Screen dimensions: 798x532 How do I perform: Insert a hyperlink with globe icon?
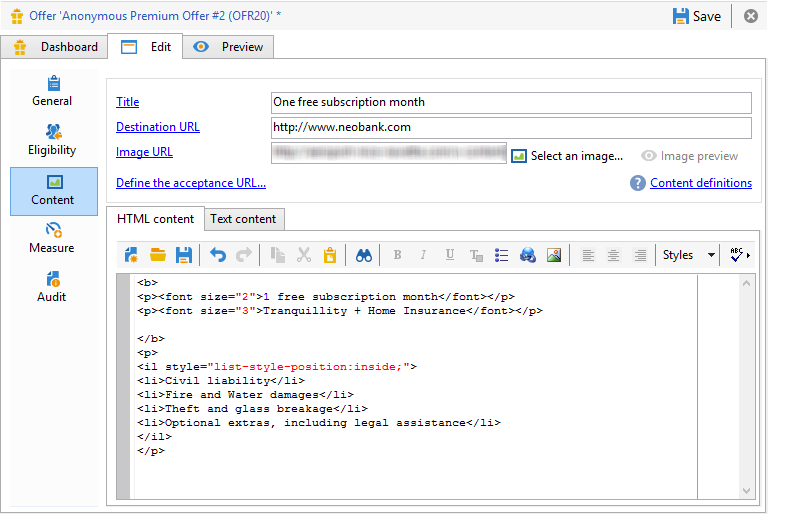528,255
